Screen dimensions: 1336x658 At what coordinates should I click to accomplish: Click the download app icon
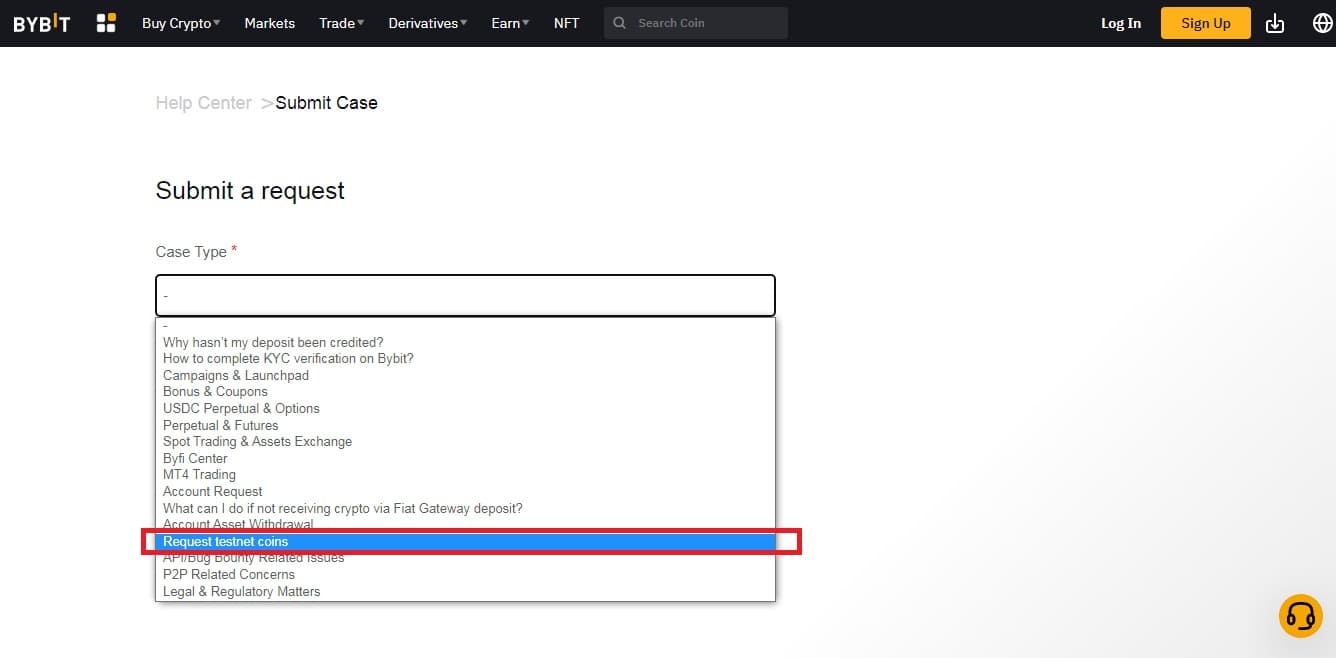coord(1275,23)
